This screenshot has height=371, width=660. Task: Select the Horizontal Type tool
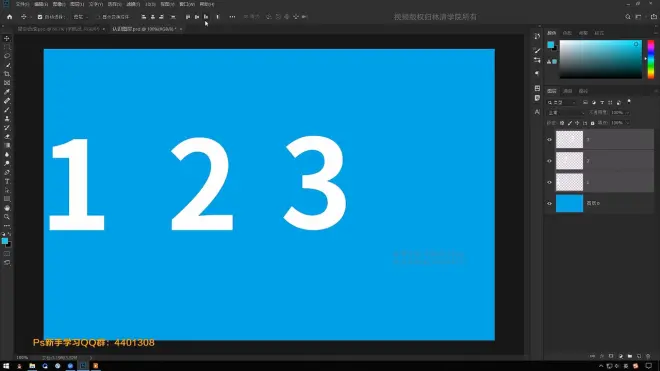(x=7, y=181)
